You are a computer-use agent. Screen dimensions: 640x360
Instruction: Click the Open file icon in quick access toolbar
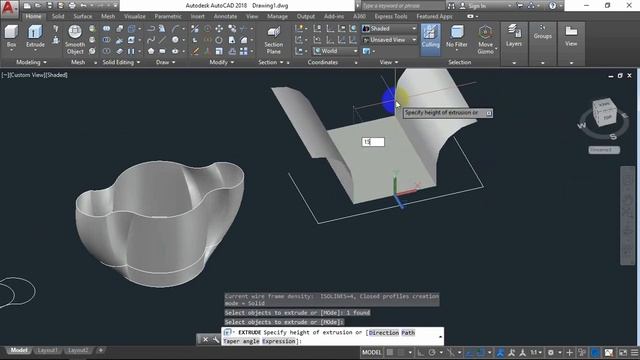38,6
